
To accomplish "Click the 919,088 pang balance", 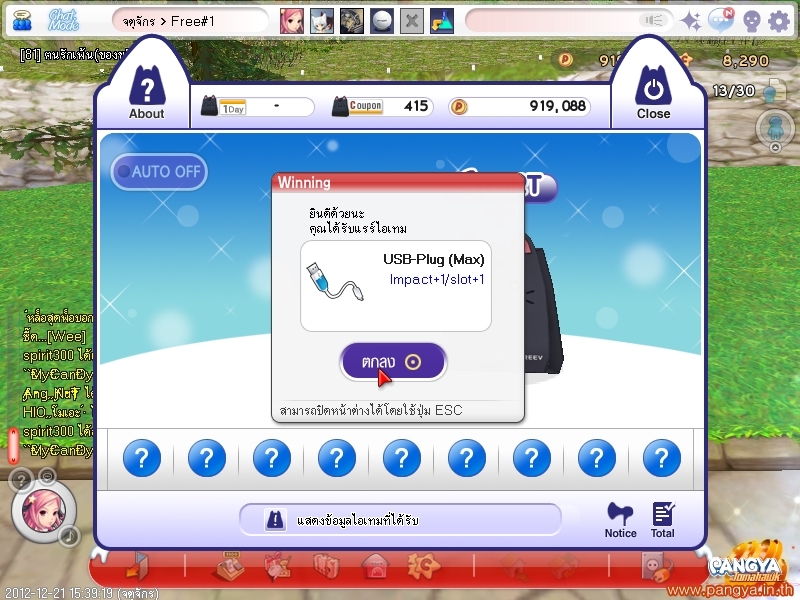I will [519, 107].
